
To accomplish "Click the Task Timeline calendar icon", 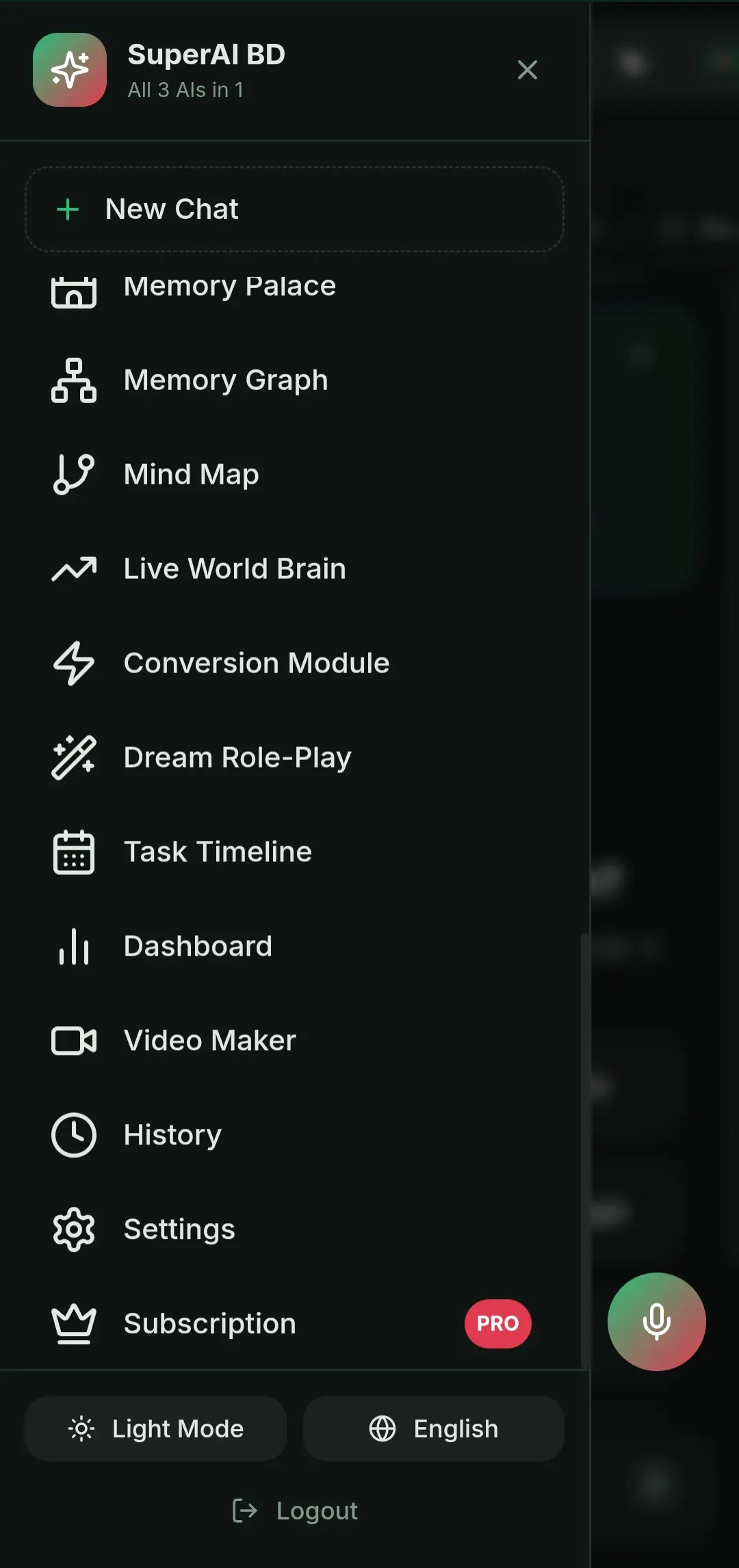I will (74, 852).
